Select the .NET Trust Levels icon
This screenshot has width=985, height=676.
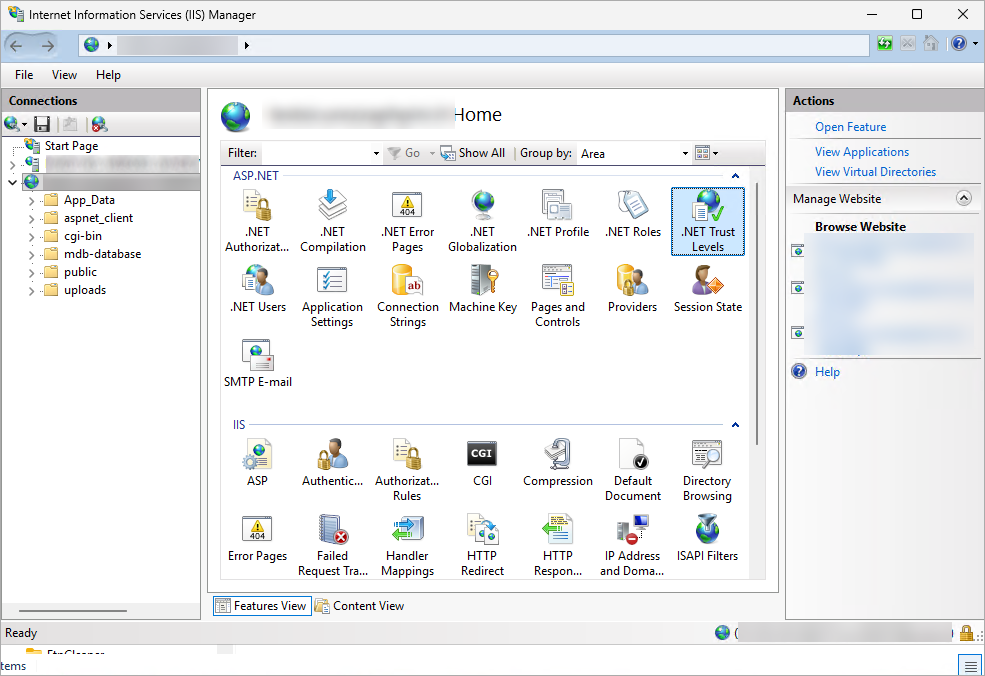[708, 221]
